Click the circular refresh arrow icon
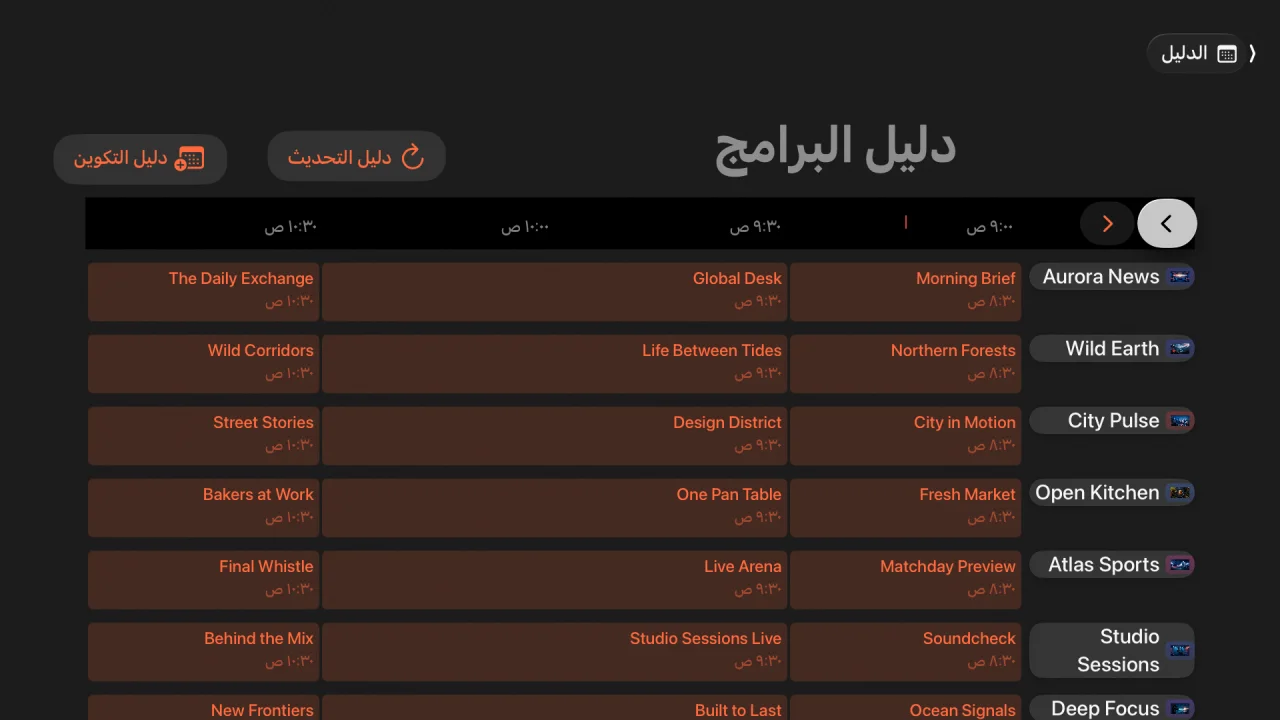Viewport: 1280px width, 720px height. [x=412, y=157]
